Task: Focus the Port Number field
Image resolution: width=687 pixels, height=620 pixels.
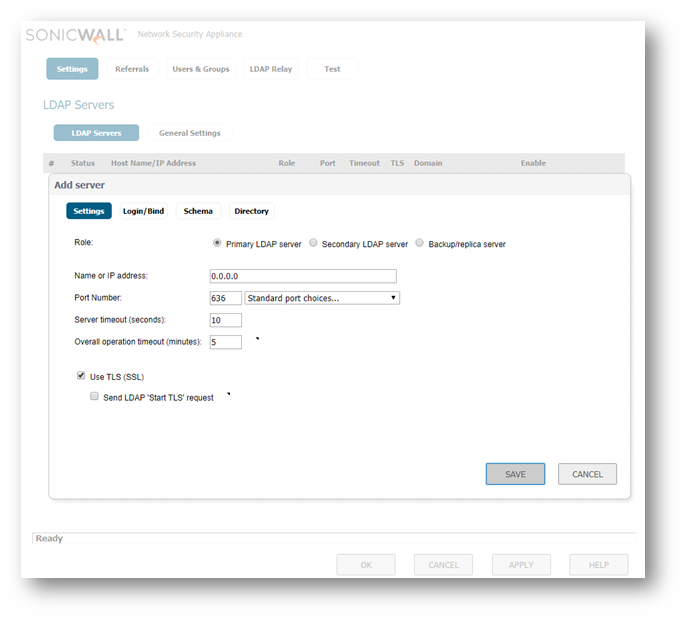Action: coord(225,298)
